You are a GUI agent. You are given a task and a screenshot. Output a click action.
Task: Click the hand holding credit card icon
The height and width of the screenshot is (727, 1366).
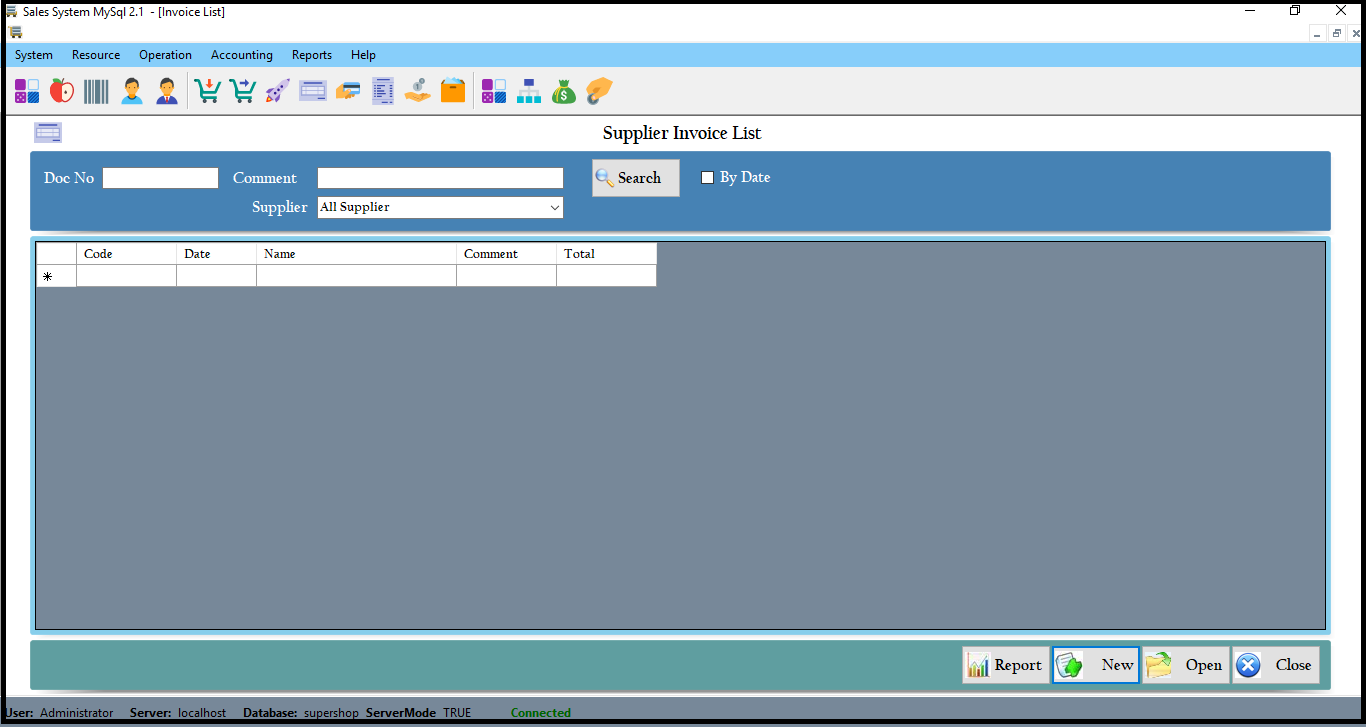pyautogui.click(x=348, y=91)
